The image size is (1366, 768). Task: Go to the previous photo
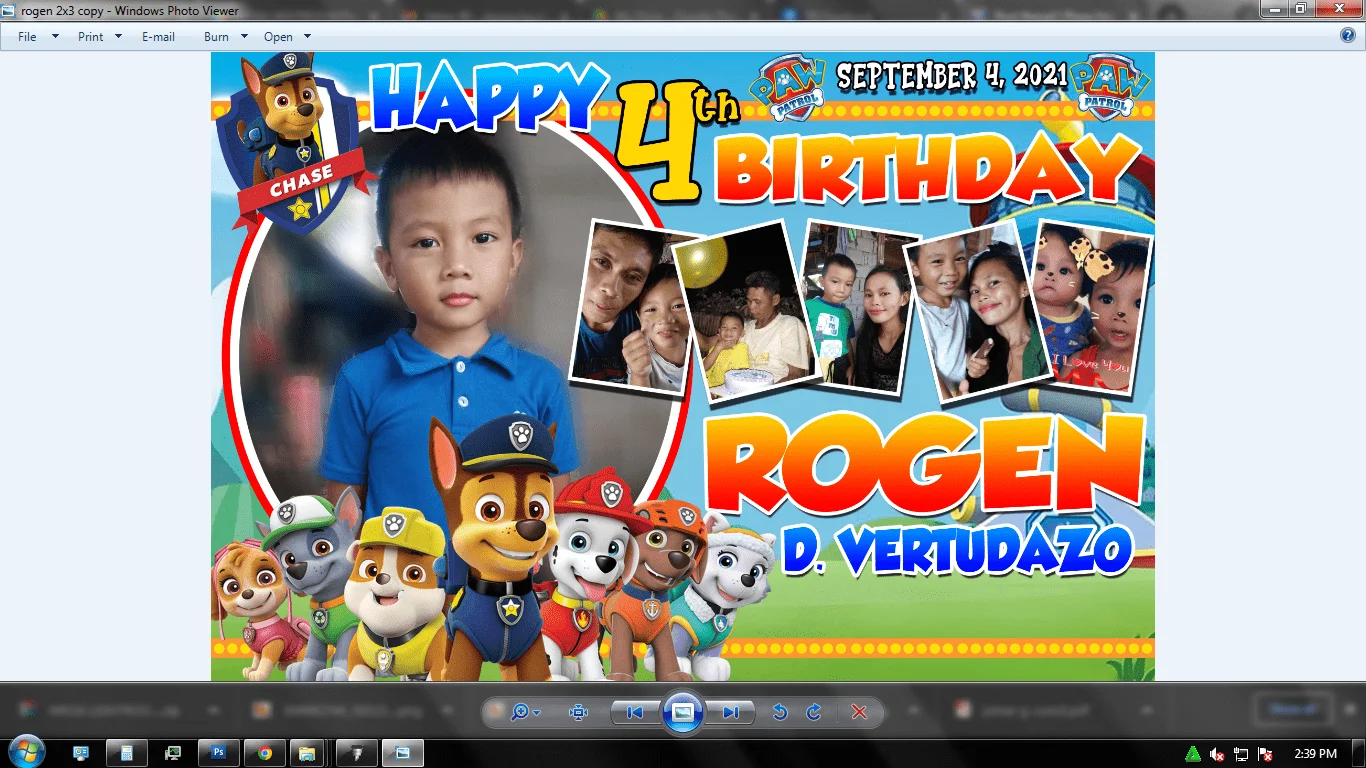coord(634,712)
